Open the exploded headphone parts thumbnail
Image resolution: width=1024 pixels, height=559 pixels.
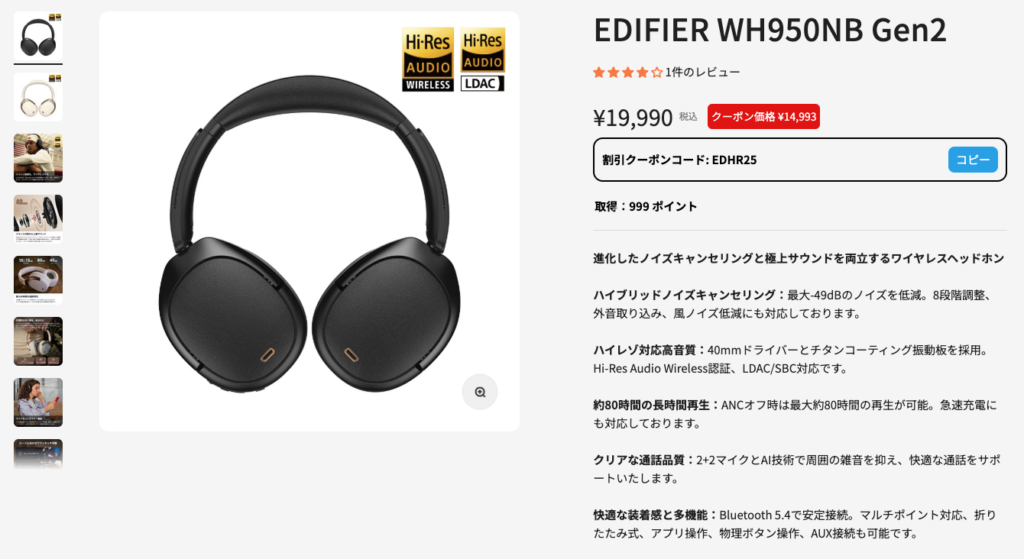click(x=39, y=219)
